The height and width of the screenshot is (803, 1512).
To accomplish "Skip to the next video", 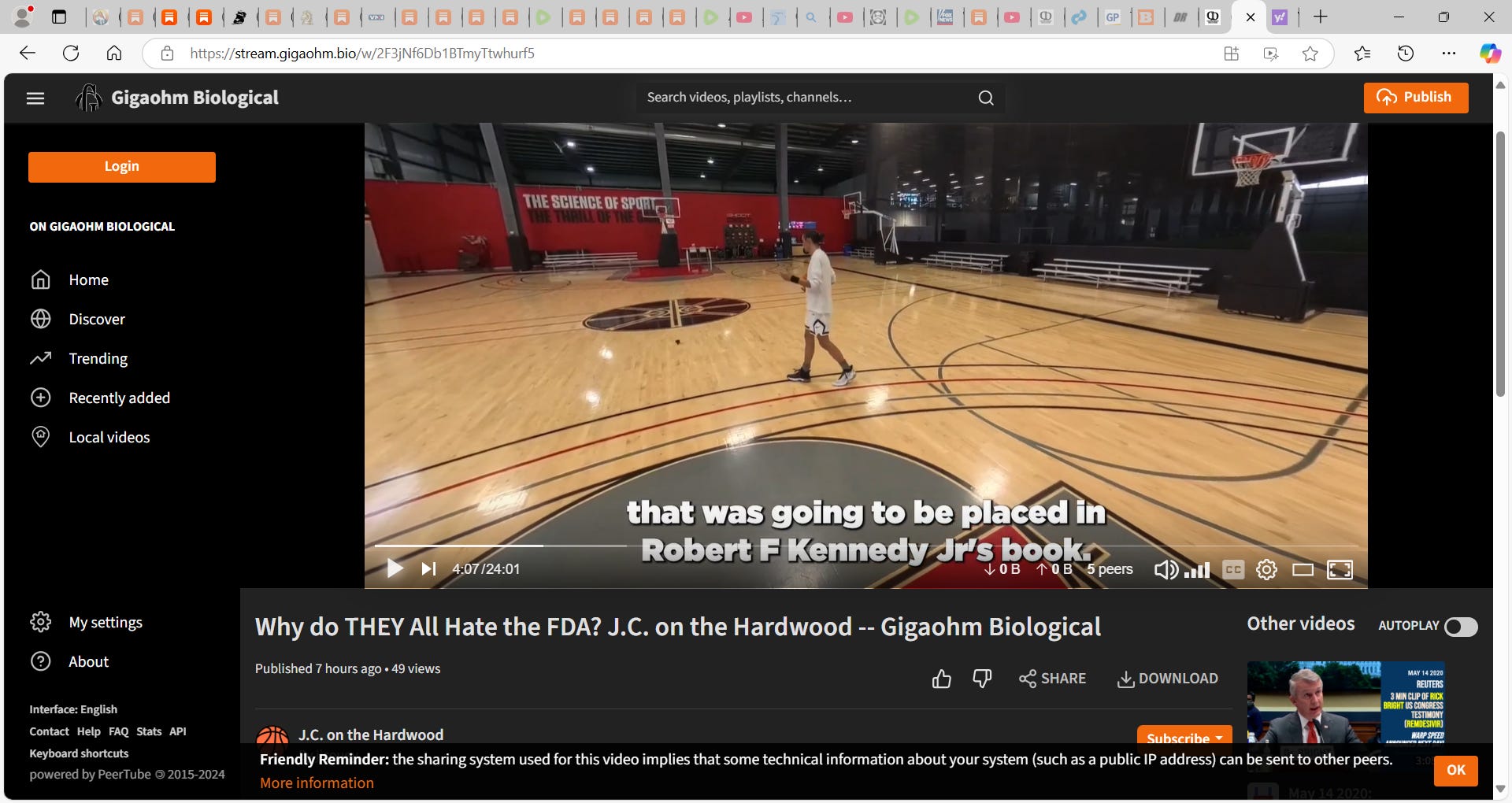I will [x=428, y=568].
